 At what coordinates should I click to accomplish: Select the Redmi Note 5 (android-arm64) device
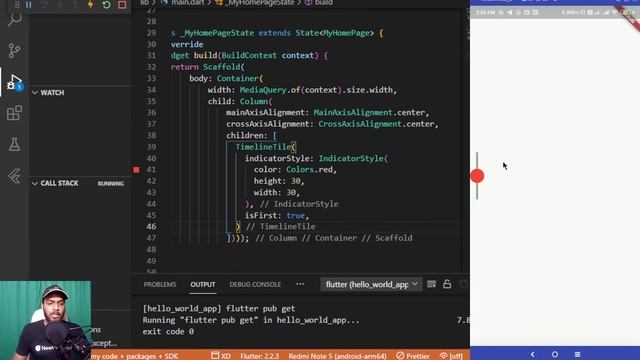[x=338, y=356]
